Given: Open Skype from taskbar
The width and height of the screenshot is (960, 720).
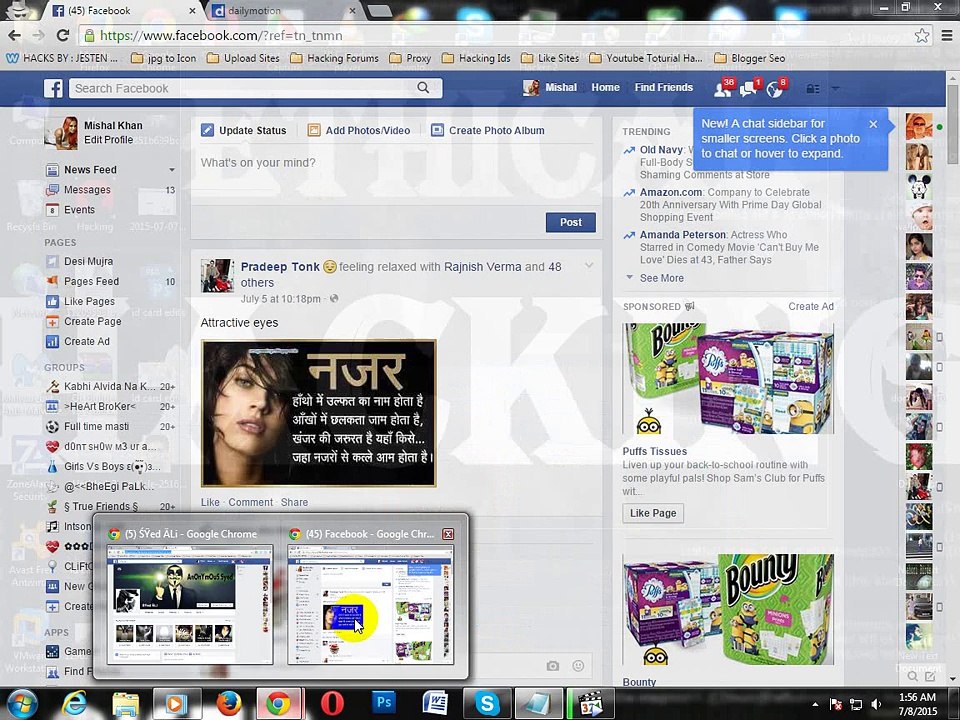Looking at the screenshot, I should 487,704.
